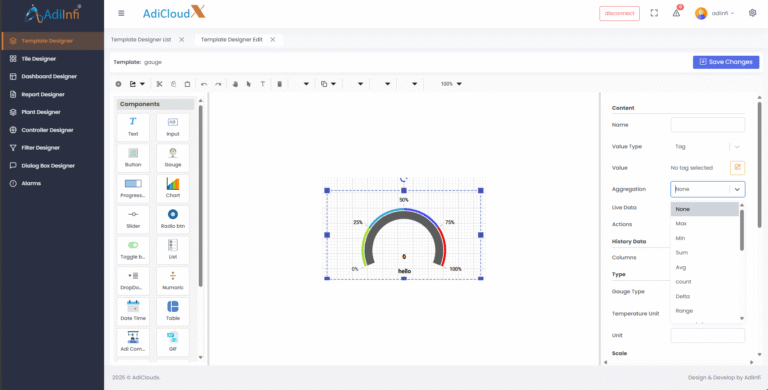Expand the 100% zoom dropdown
The width and height of the screenshot is (768, 390).
click(x=451, y=84)
